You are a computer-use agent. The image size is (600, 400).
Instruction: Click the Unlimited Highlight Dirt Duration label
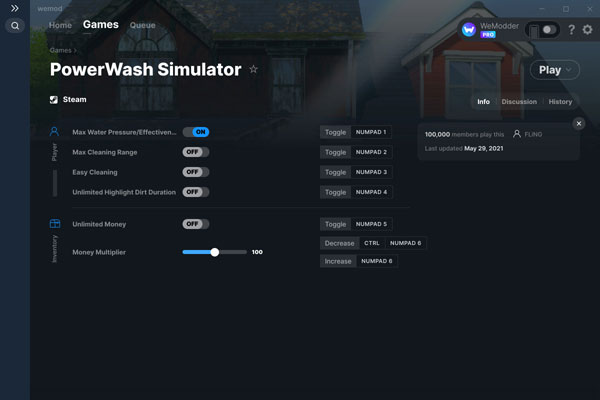[x=124, y=192]
